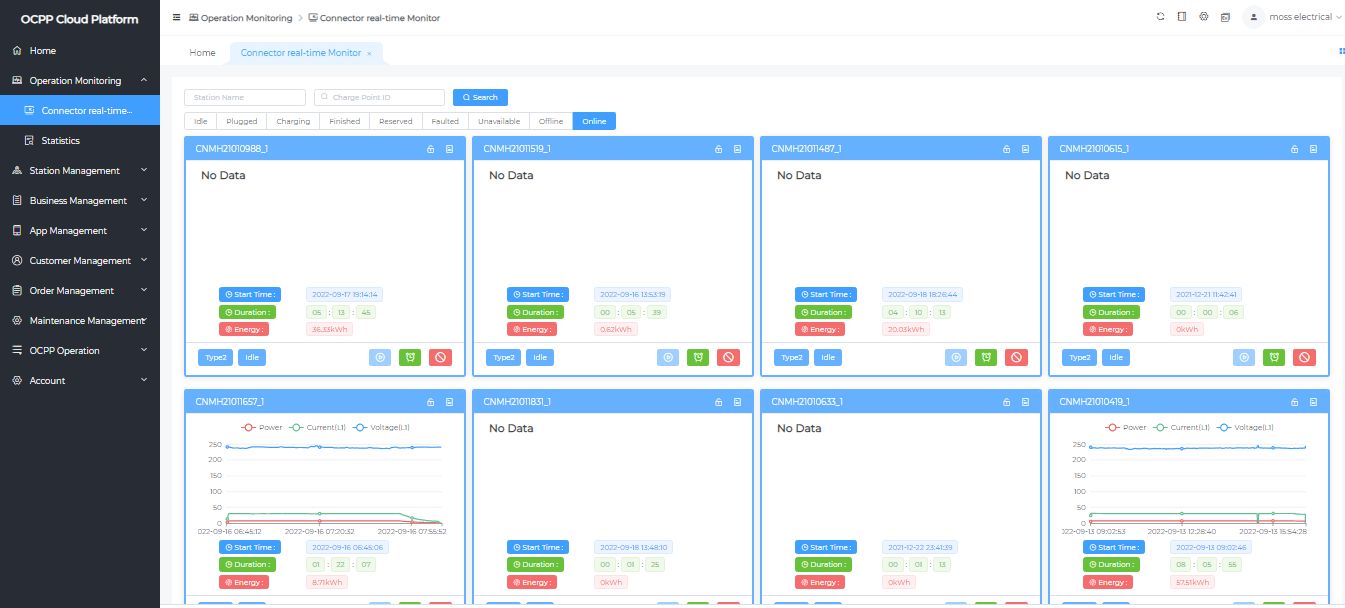
Task: Expand the Customer Management sidebar menu
Action: pyautogui.click(x=80, y=260)
